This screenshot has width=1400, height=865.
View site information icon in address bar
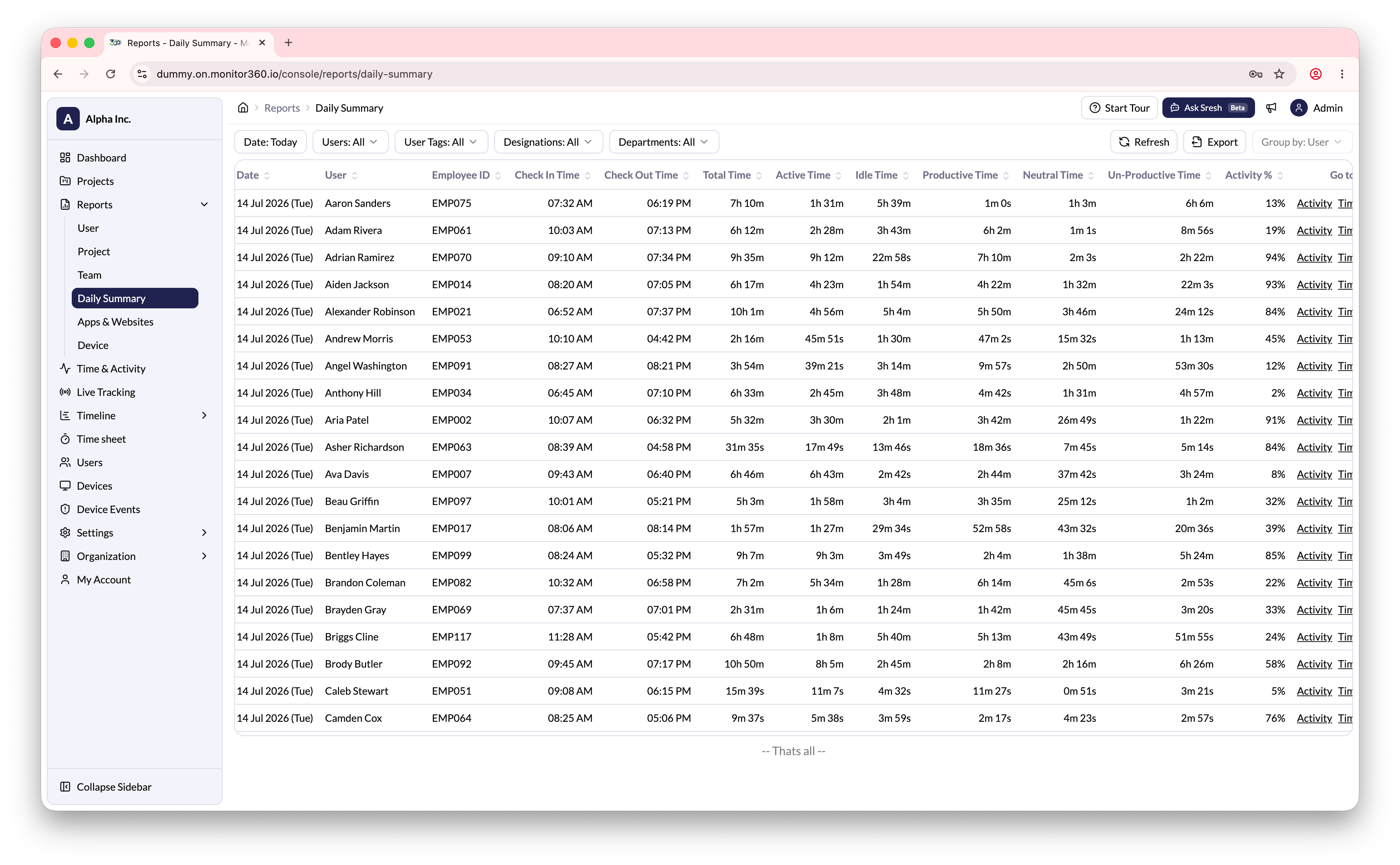pyautogui.click(x=142, y=74)
